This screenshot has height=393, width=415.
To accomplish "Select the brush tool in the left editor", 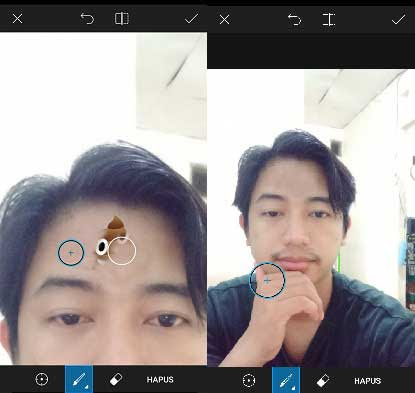I will tap(79, 379).
